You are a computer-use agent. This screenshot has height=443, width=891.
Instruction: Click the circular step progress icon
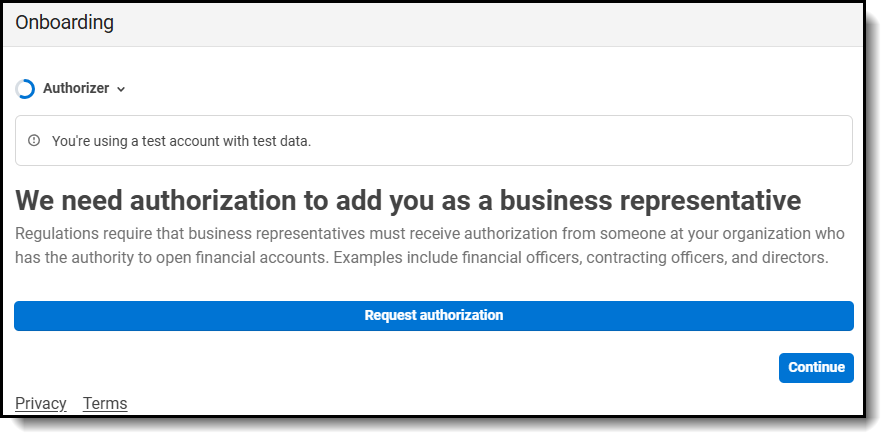pyautogui.click(x=25, y=89)
